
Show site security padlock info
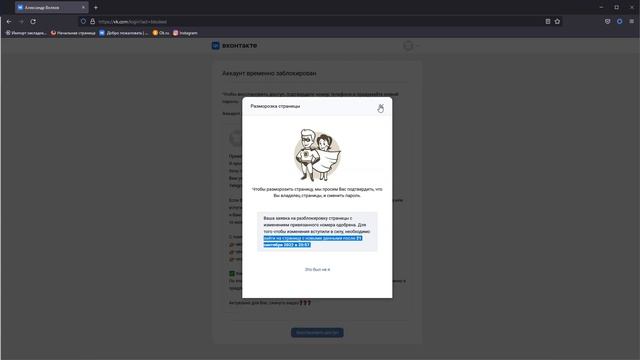[93, 21]
